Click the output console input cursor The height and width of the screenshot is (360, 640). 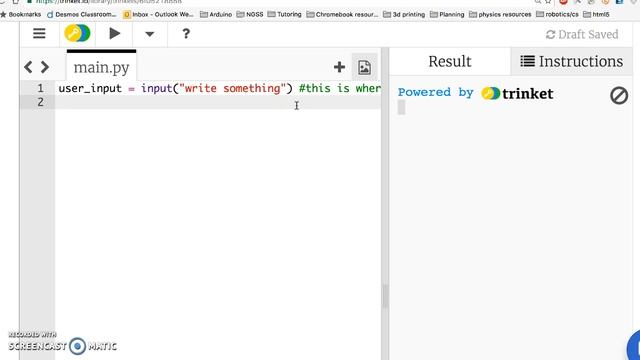[x=402, y=107]
